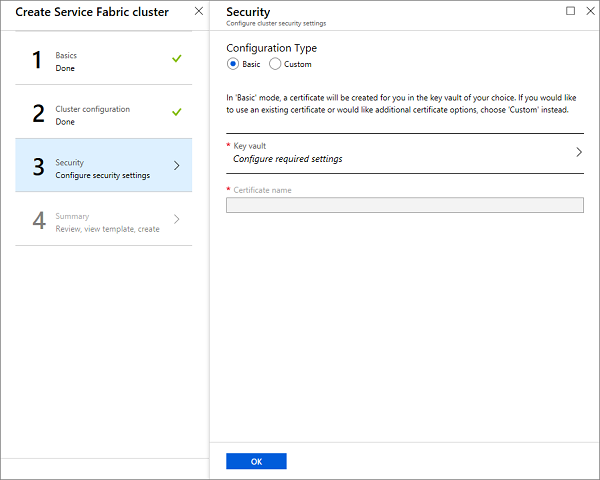Close the Security blade

(x=587, y=11)
